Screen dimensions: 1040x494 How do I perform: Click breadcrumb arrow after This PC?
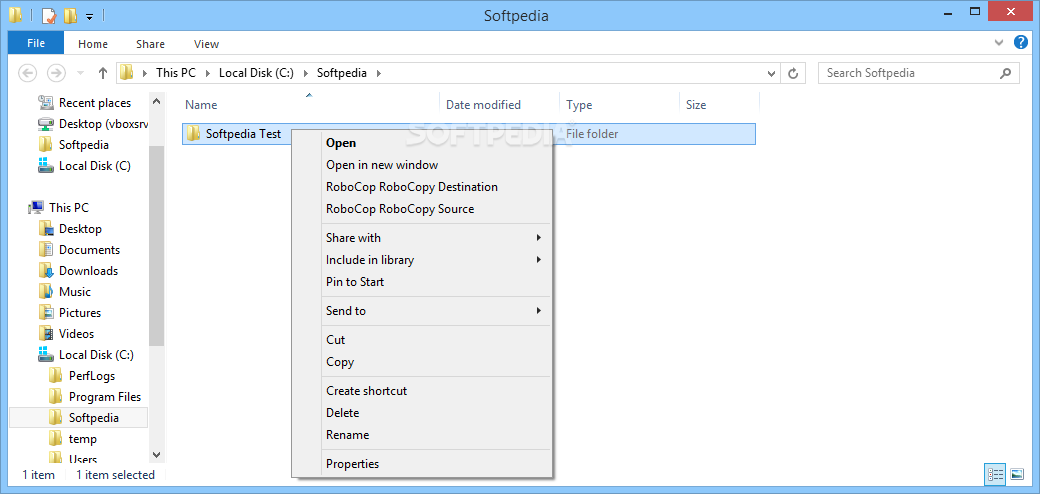pos(208,73)
